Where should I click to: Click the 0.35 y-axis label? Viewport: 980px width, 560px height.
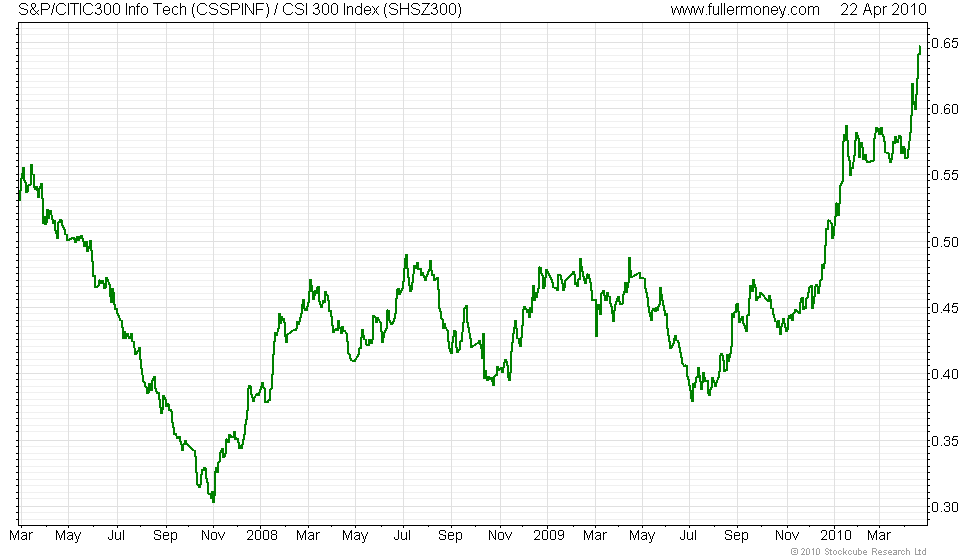point(944,441)
